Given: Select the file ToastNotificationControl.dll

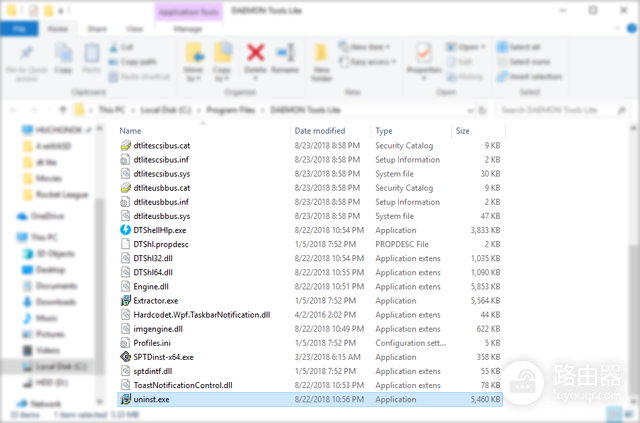Looking at the screenshot, I should [183, 385].
